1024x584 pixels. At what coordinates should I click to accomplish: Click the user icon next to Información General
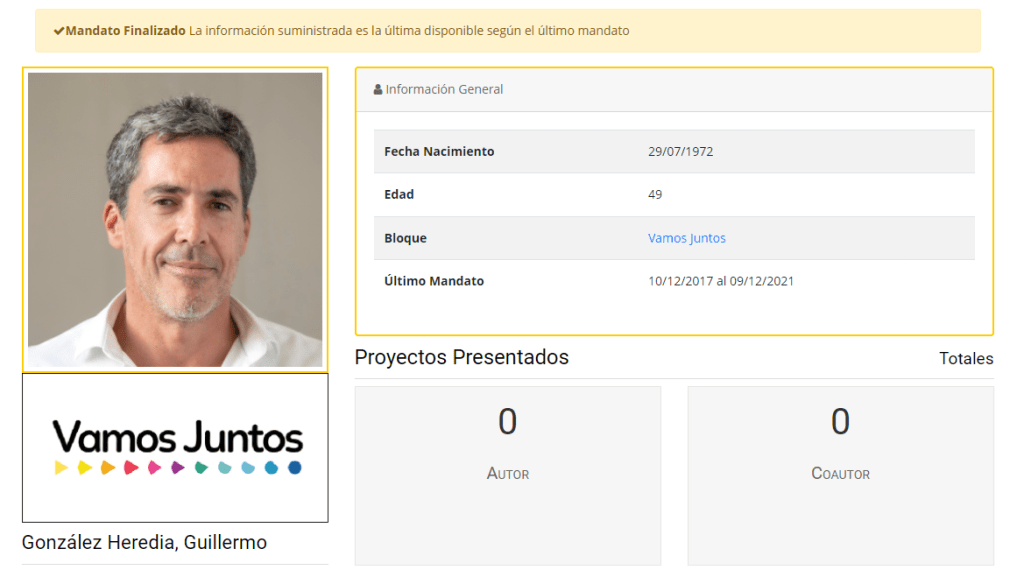pos(378,90)
